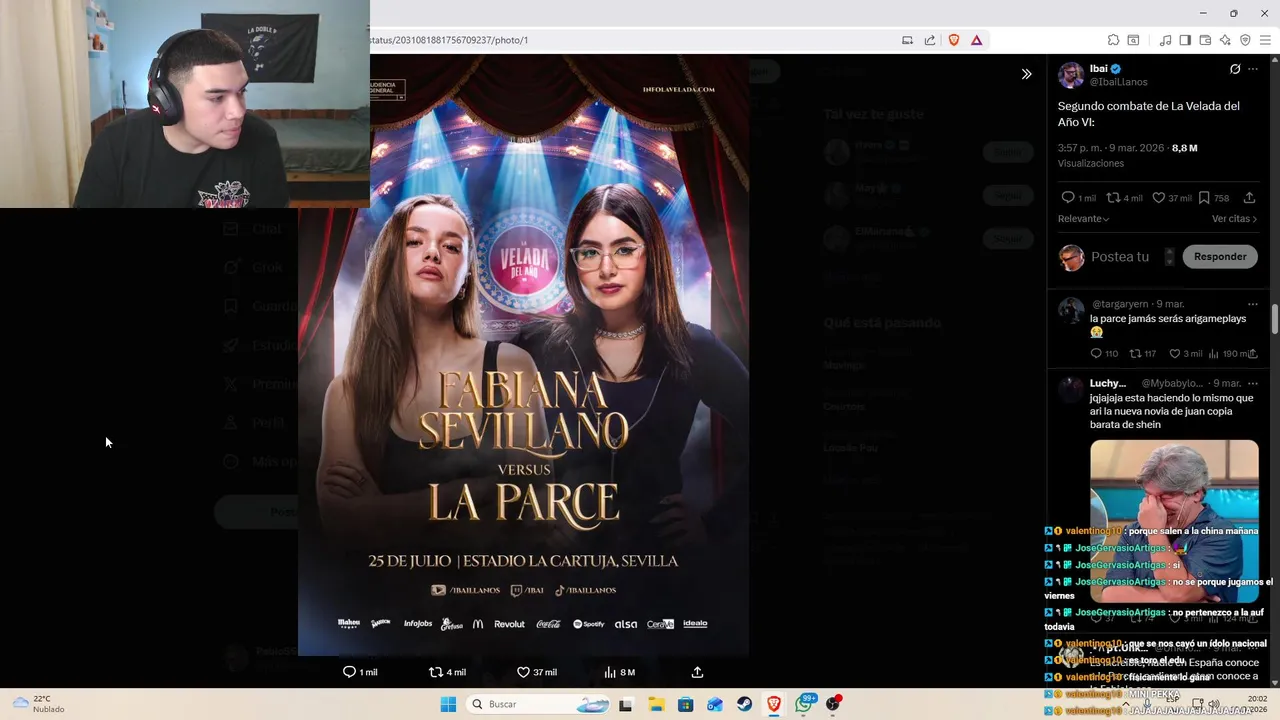Open Microsoft Store from the taskbar
Image resolution: width=1280 pixels, height=720 pixels.
(685, 704)
